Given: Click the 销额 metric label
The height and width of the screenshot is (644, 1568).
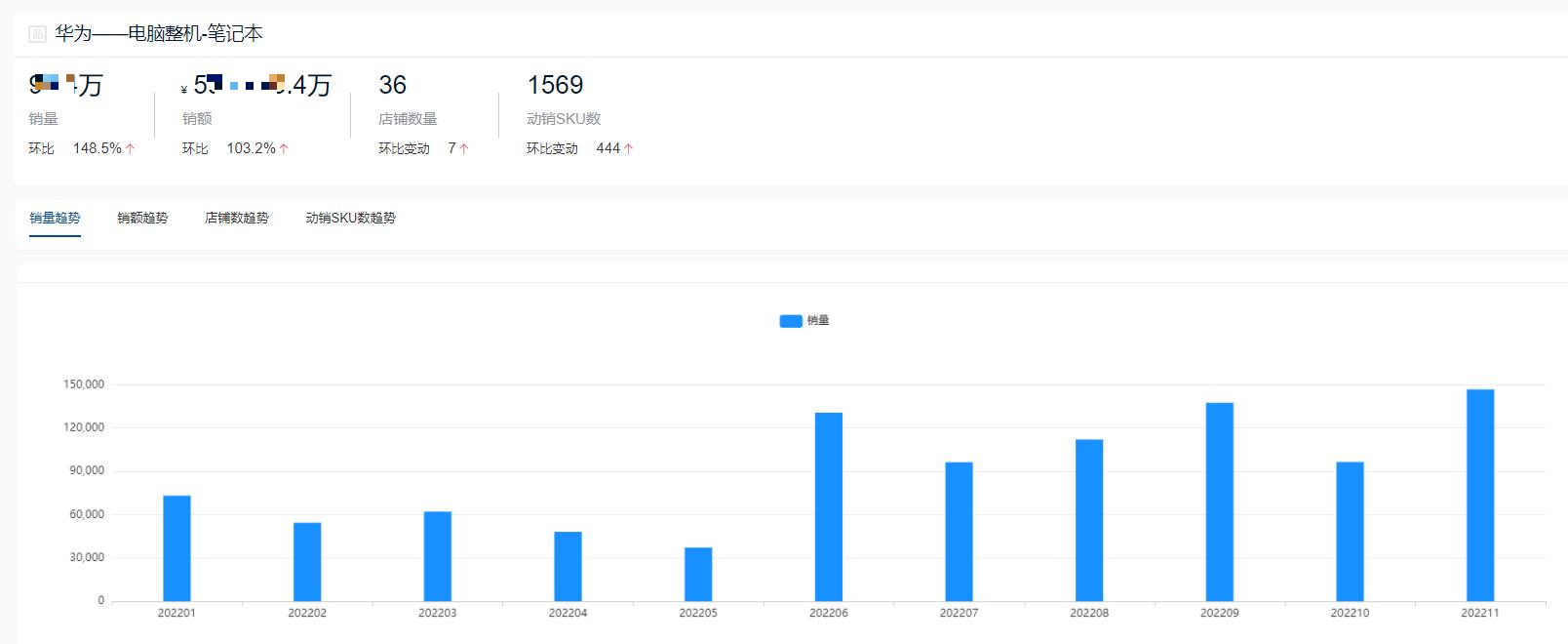Looking at the screenshot, I should [x=197, y=118].
